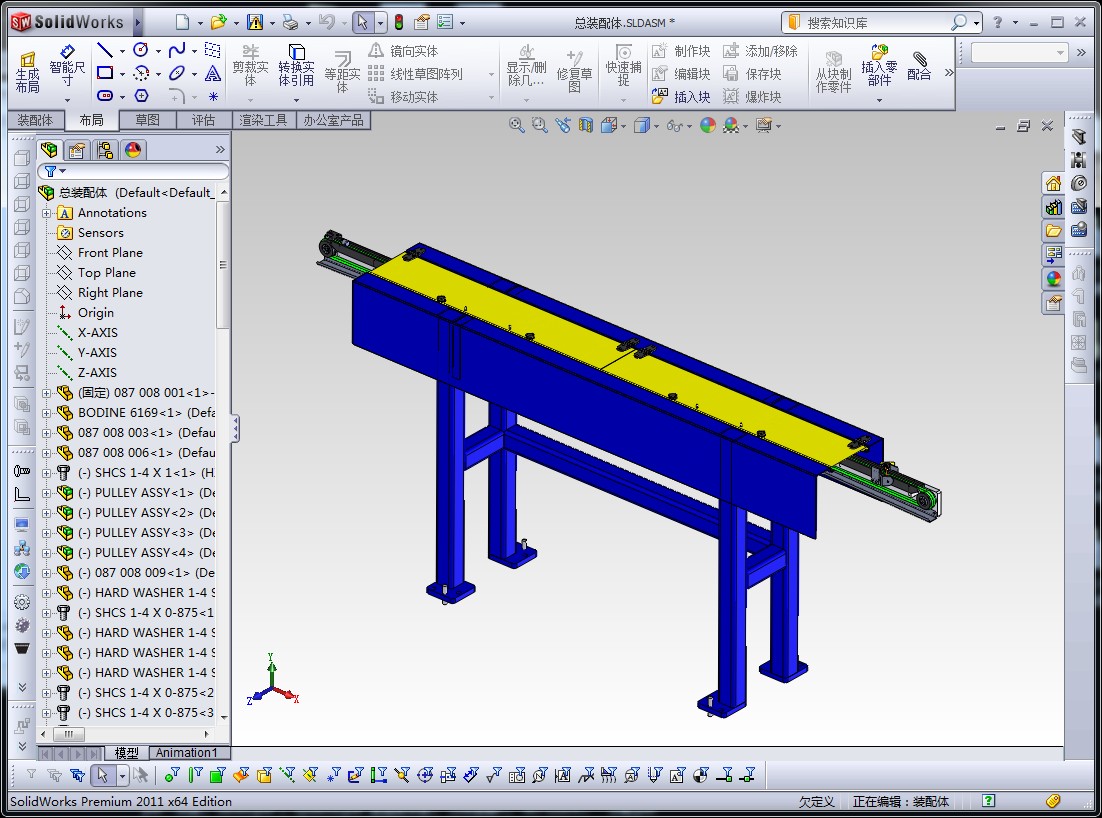Click the 线性草图阵列 linear sketch pattern tool
Image resolution: width=1102 pixels, height=818 pixels.
coord(415,74)
